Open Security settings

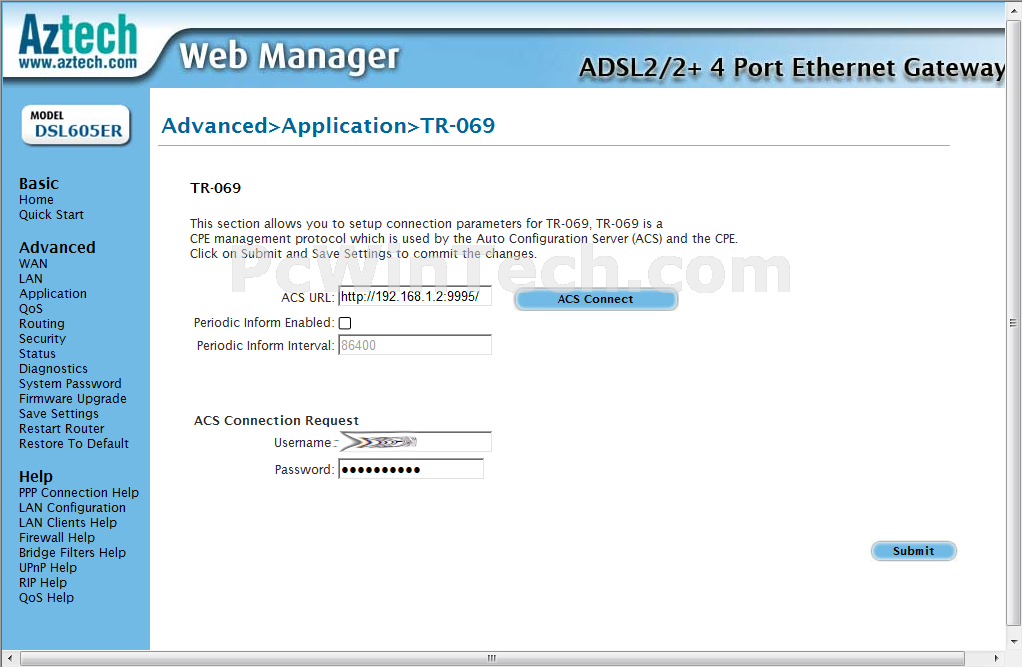point(42,338)
